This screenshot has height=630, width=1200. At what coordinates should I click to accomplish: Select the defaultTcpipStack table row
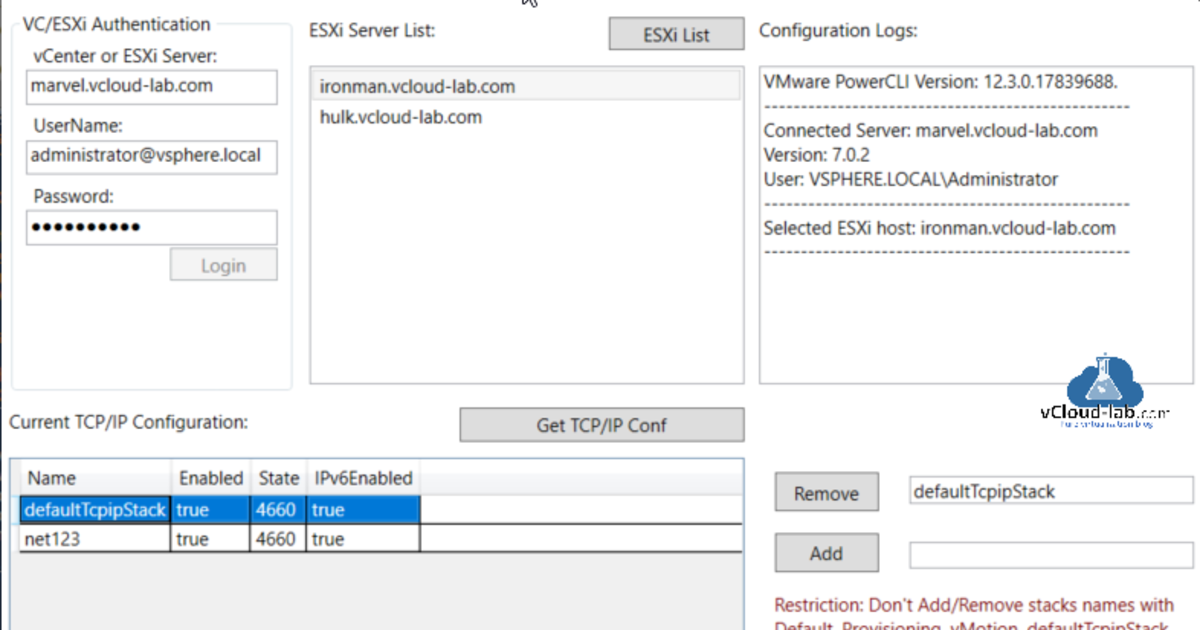(95, 510)
